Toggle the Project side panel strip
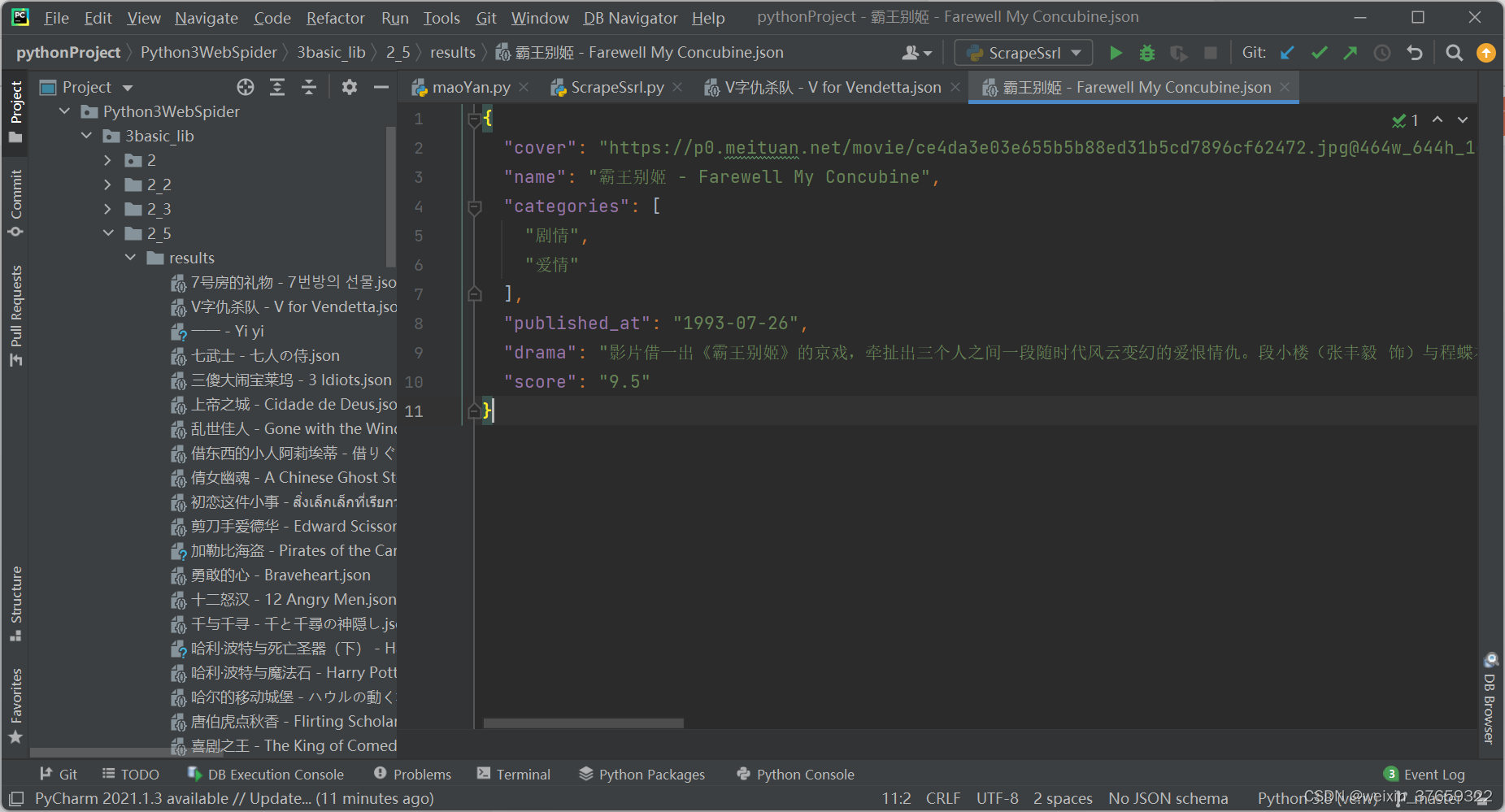This screenshot has height=812, width=1505. tap(15, 111)
